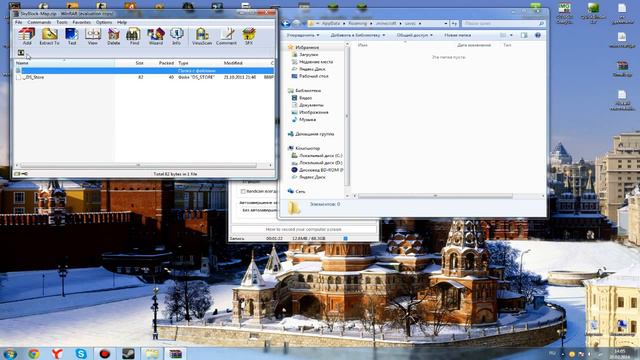Image resolution: width=640 pixels, height=360 pixels.
Task: Select Изображения library in Explorer sidebar
Action: coord(313,112)
